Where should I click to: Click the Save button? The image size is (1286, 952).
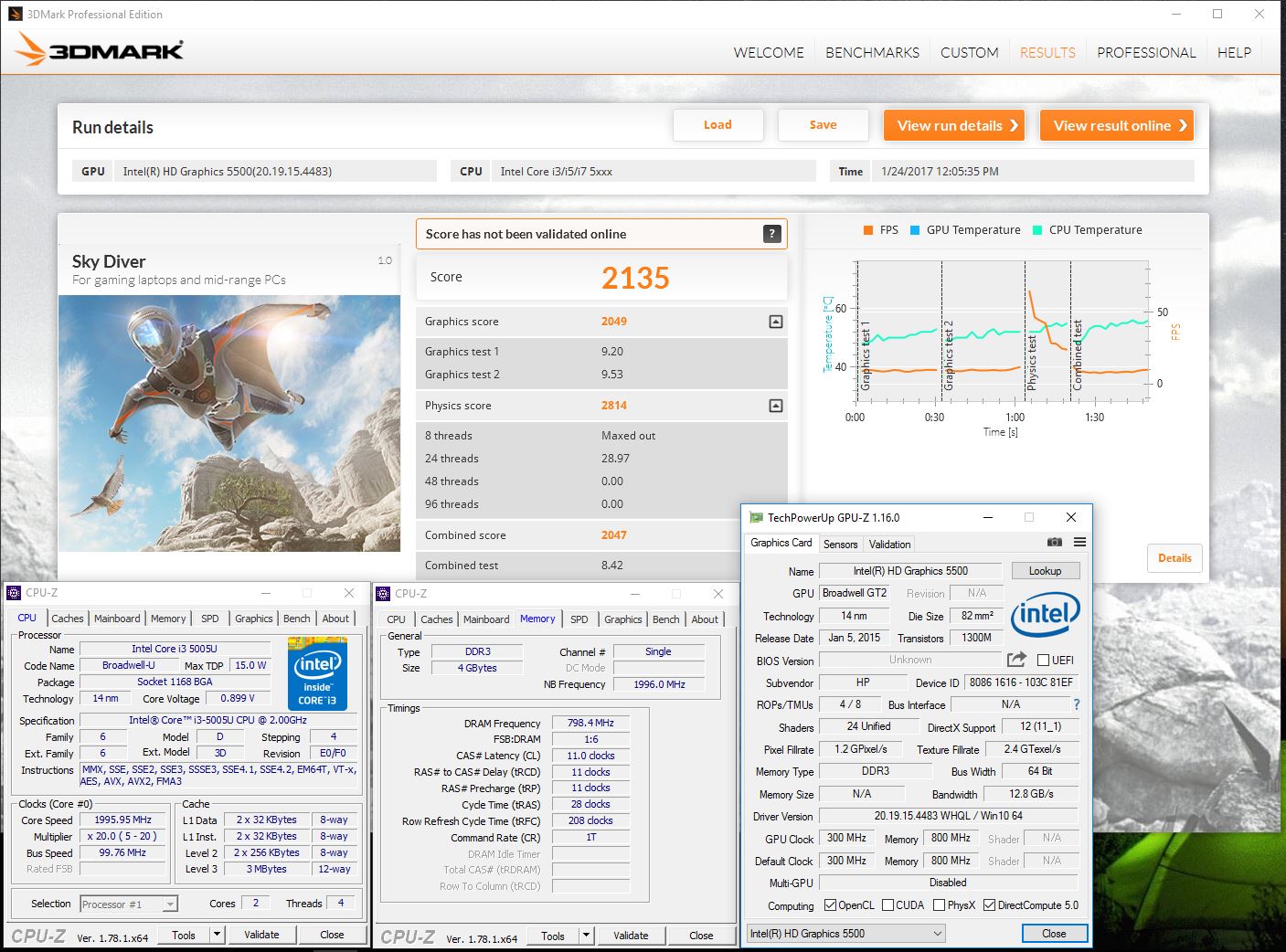click(823, 125)
